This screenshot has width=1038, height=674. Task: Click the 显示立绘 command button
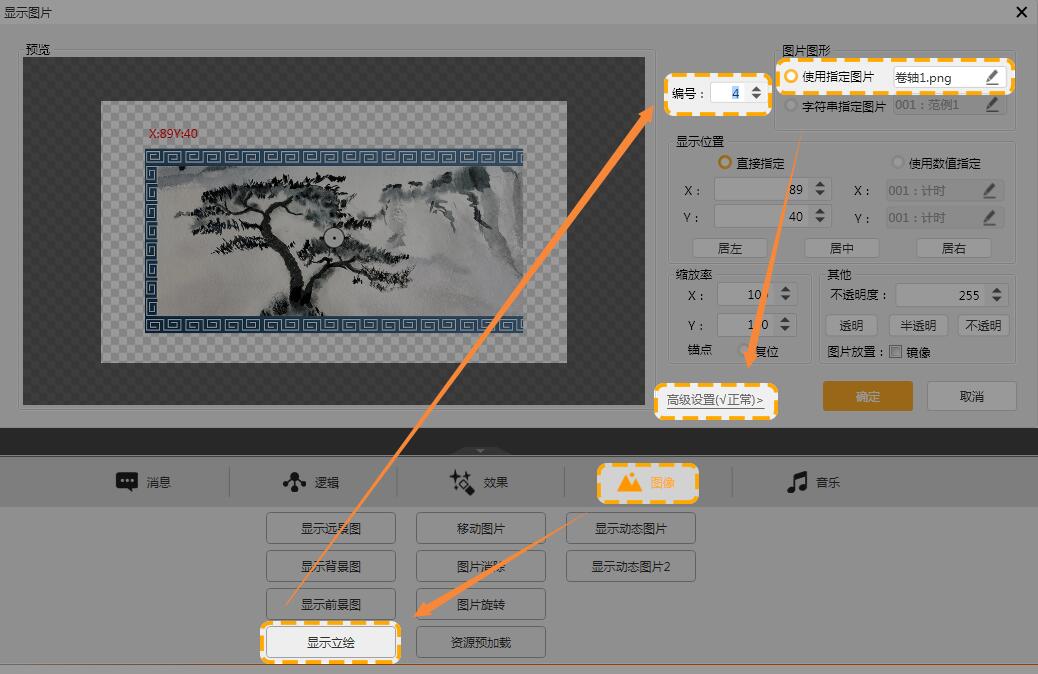(x=331, y=642)
